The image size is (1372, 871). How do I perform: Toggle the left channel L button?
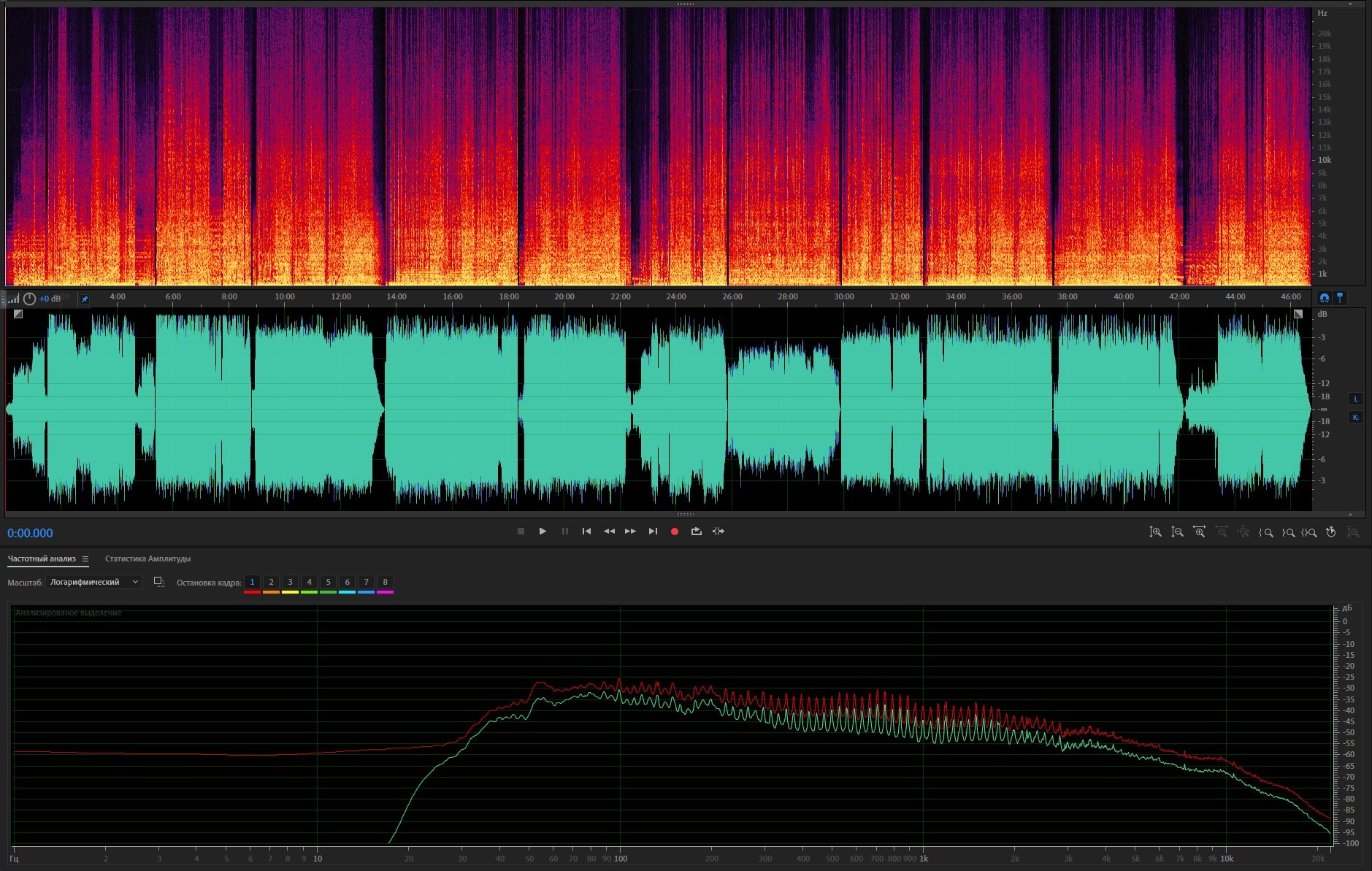click(x=1356, y=399)
